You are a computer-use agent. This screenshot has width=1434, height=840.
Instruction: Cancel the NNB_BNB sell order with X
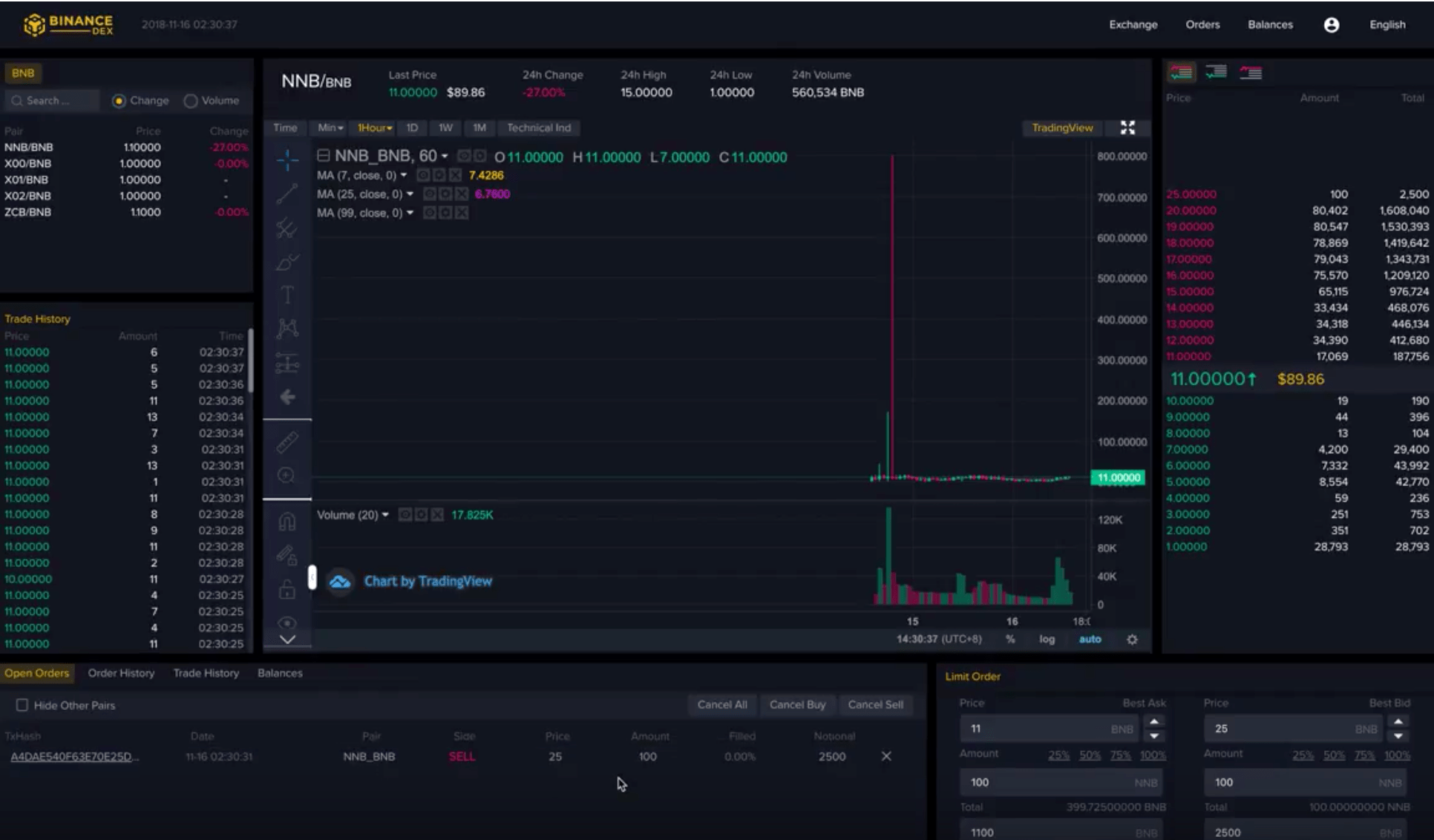tap(886, 756)
